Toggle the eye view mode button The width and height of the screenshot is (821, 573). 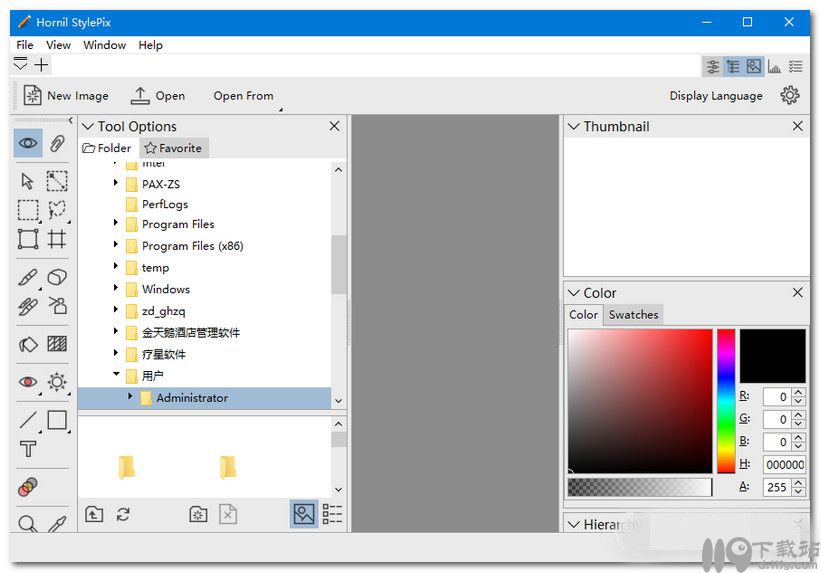[28, 143]
